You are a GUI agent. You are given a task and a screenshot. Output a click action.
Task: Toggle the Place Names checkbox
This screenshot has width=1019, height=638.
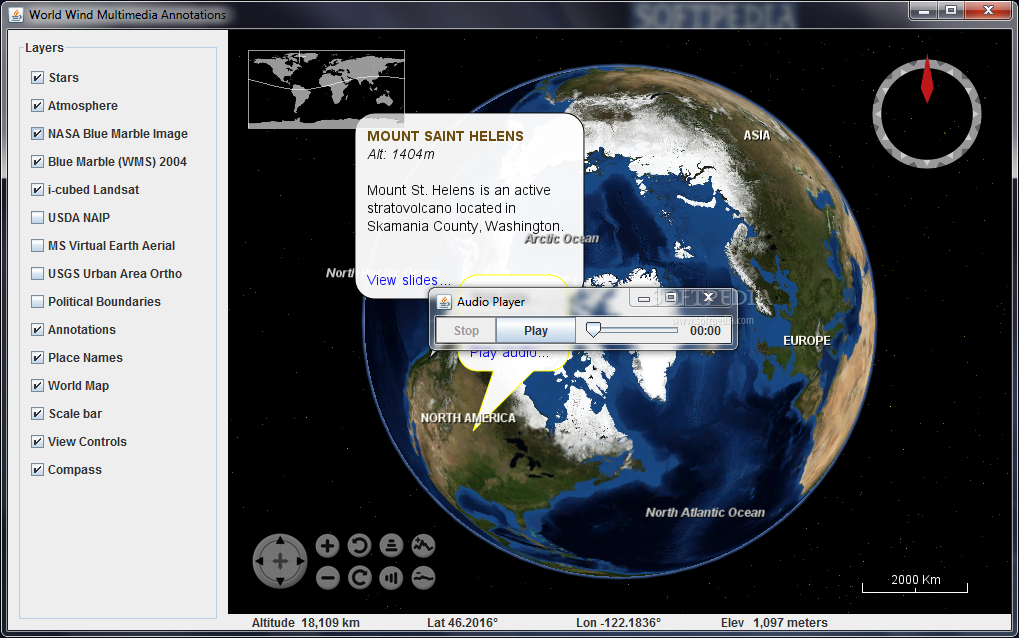coord(37,357)
